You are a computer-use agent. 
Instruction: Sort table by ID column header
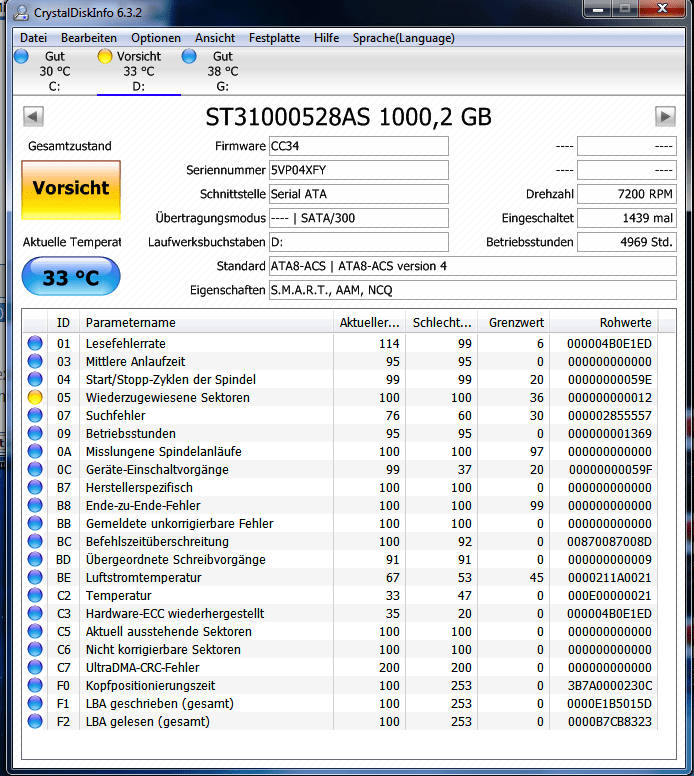point(63,323)
